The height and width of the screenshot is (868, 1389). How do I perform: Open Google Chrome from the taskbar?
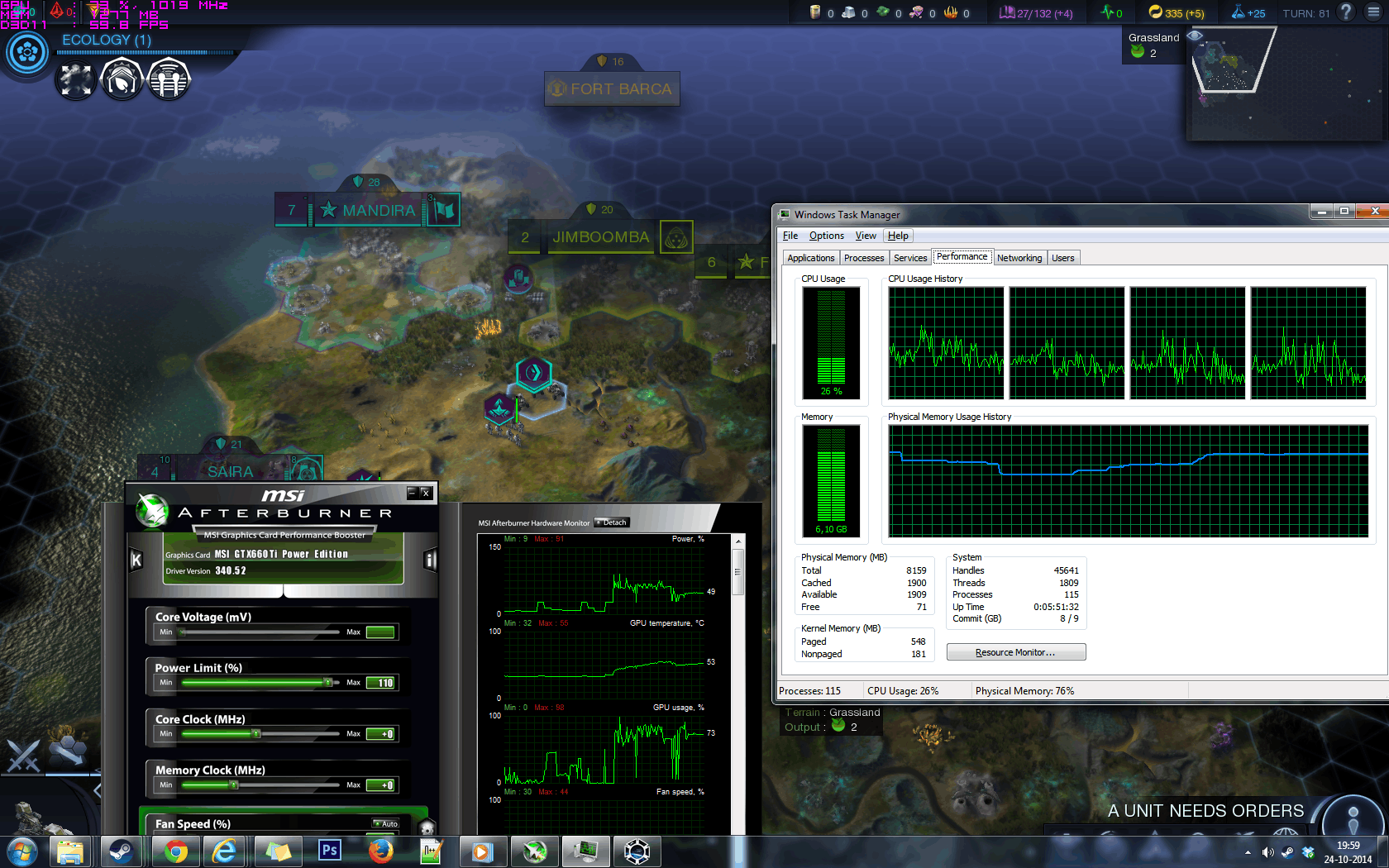tap(175, 851)
